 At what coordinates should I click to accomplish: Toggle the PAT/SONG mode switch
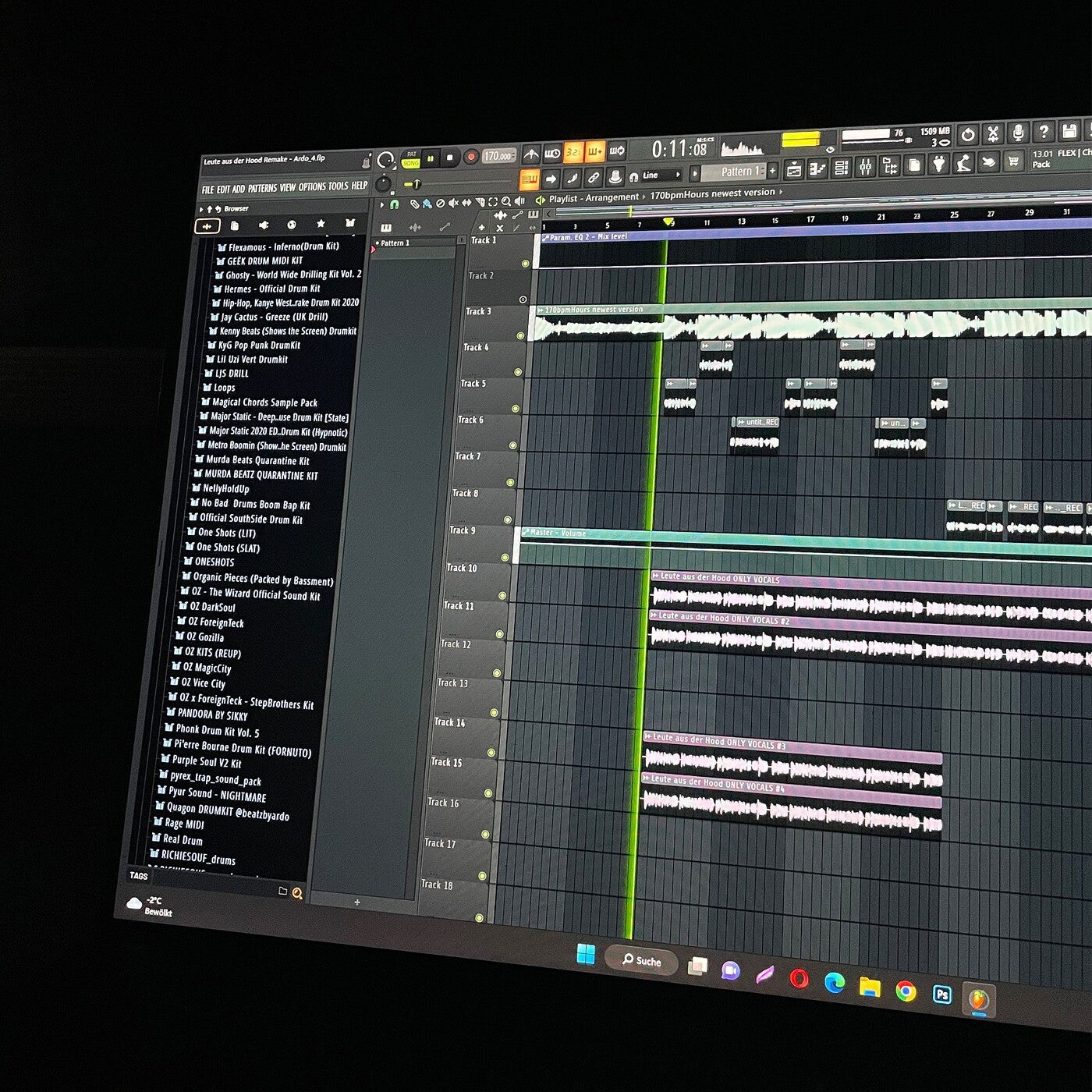coord(411,159)
